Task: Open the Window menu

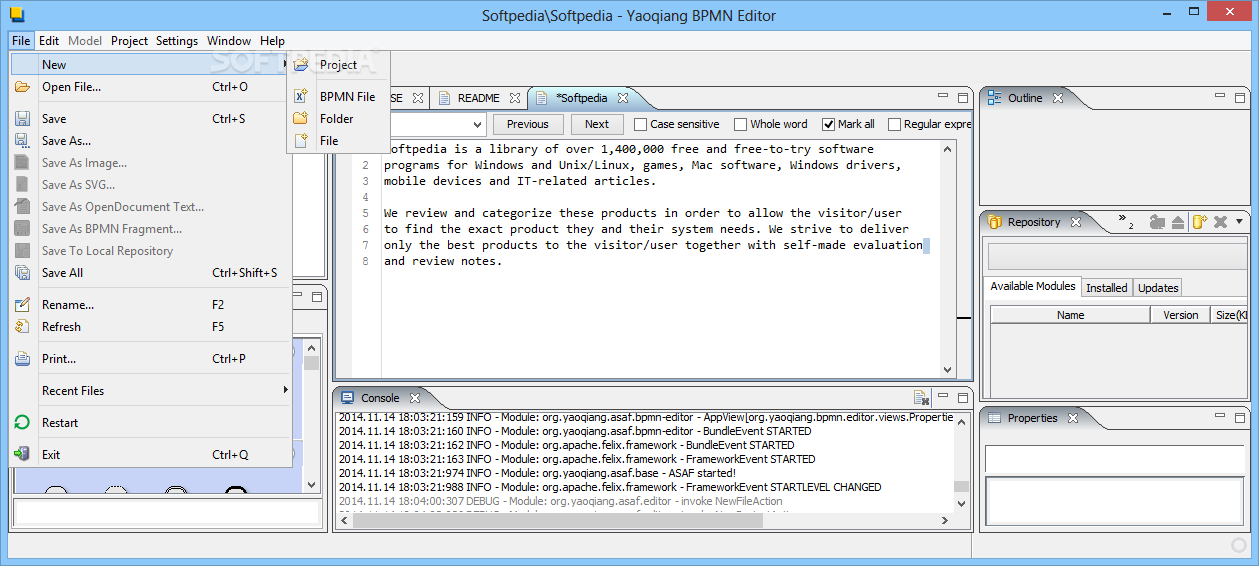Action: [x=229, y=41]
